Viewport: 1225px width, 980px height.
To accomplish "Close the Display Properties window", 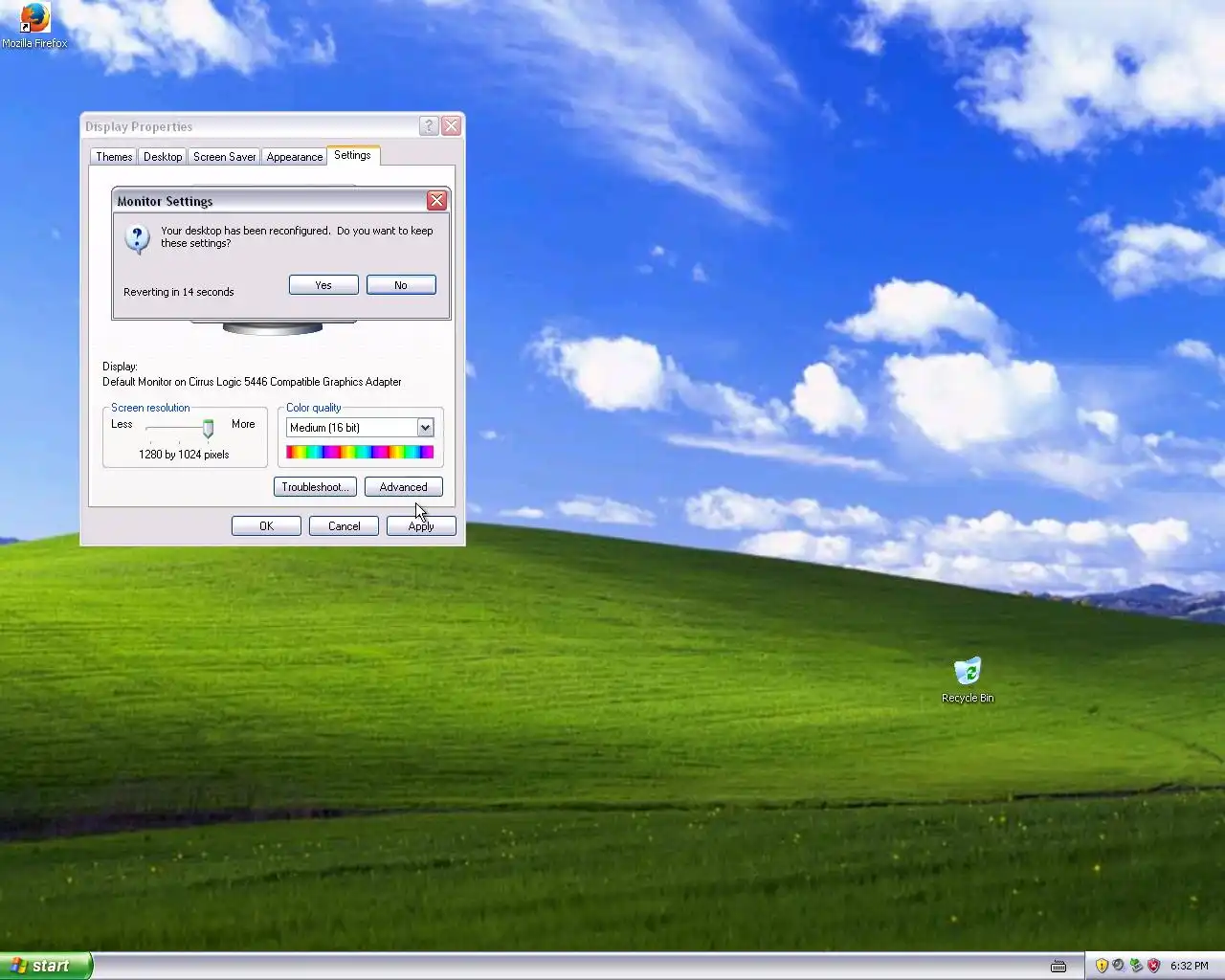I will (452, 125).
